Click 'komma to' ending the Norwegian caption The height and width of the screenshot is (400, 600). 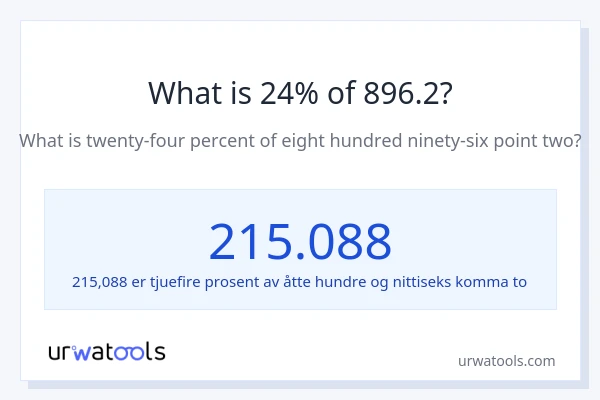(499, 282)
